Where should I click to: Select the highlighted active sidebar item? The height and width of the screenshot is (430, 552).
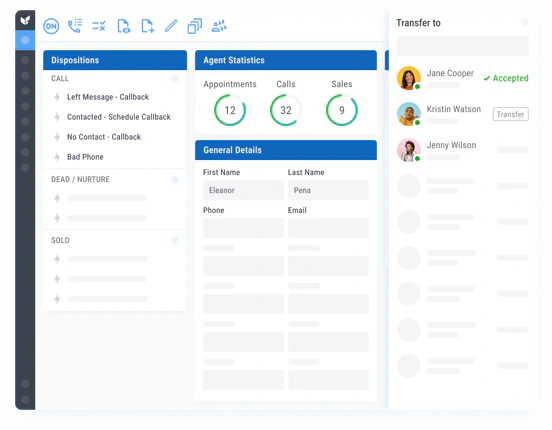click(25, 40)
